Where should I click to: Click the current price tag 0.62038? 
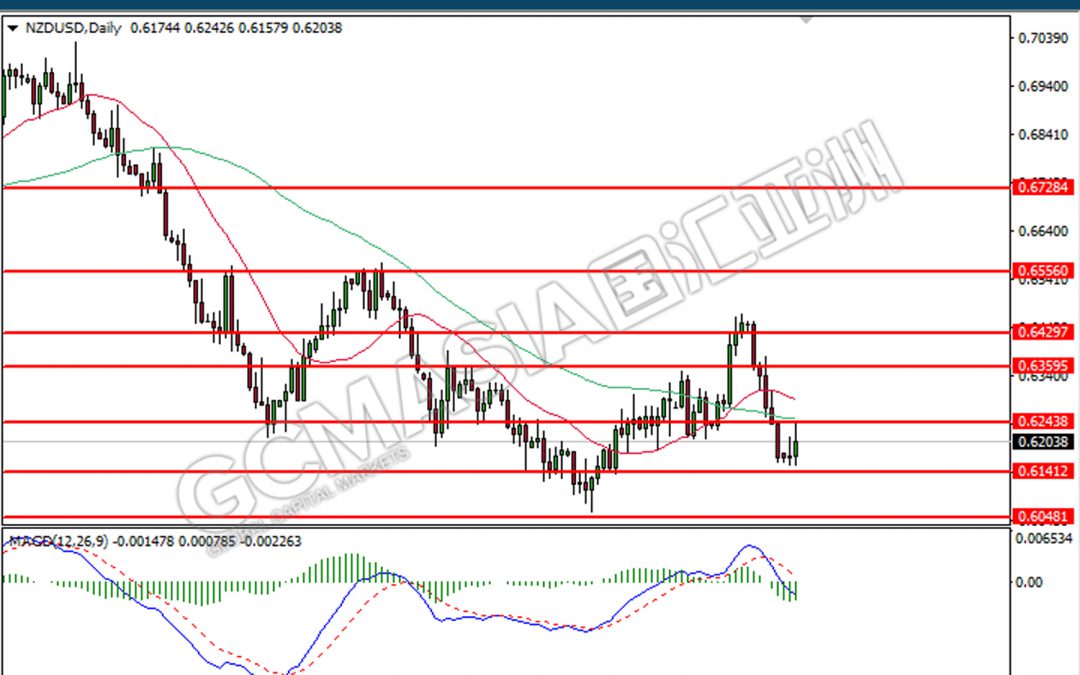pyautogui.click(x=1043, y=442)
